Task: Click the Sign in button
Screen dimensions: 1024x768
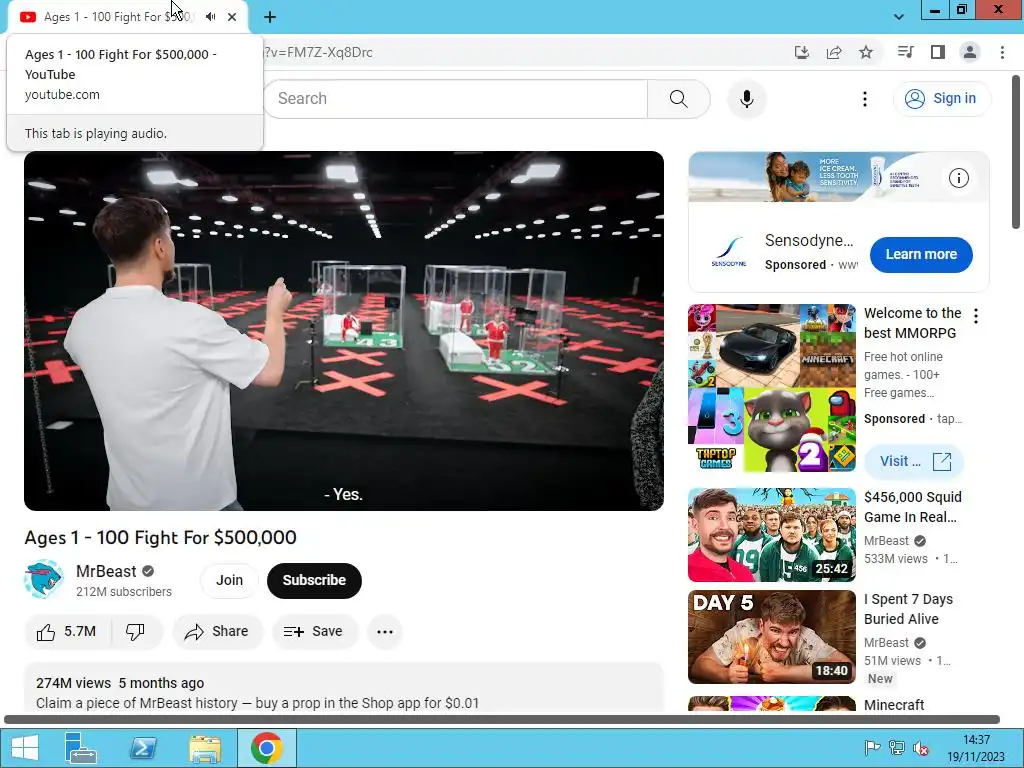Action: click(941, 99)
